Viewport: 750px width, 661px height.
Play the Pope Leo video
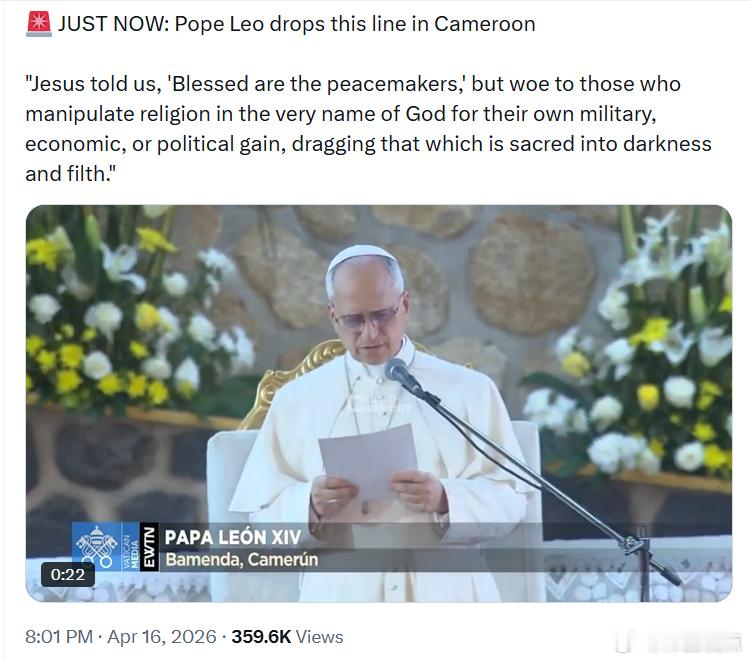coord(379,403)
